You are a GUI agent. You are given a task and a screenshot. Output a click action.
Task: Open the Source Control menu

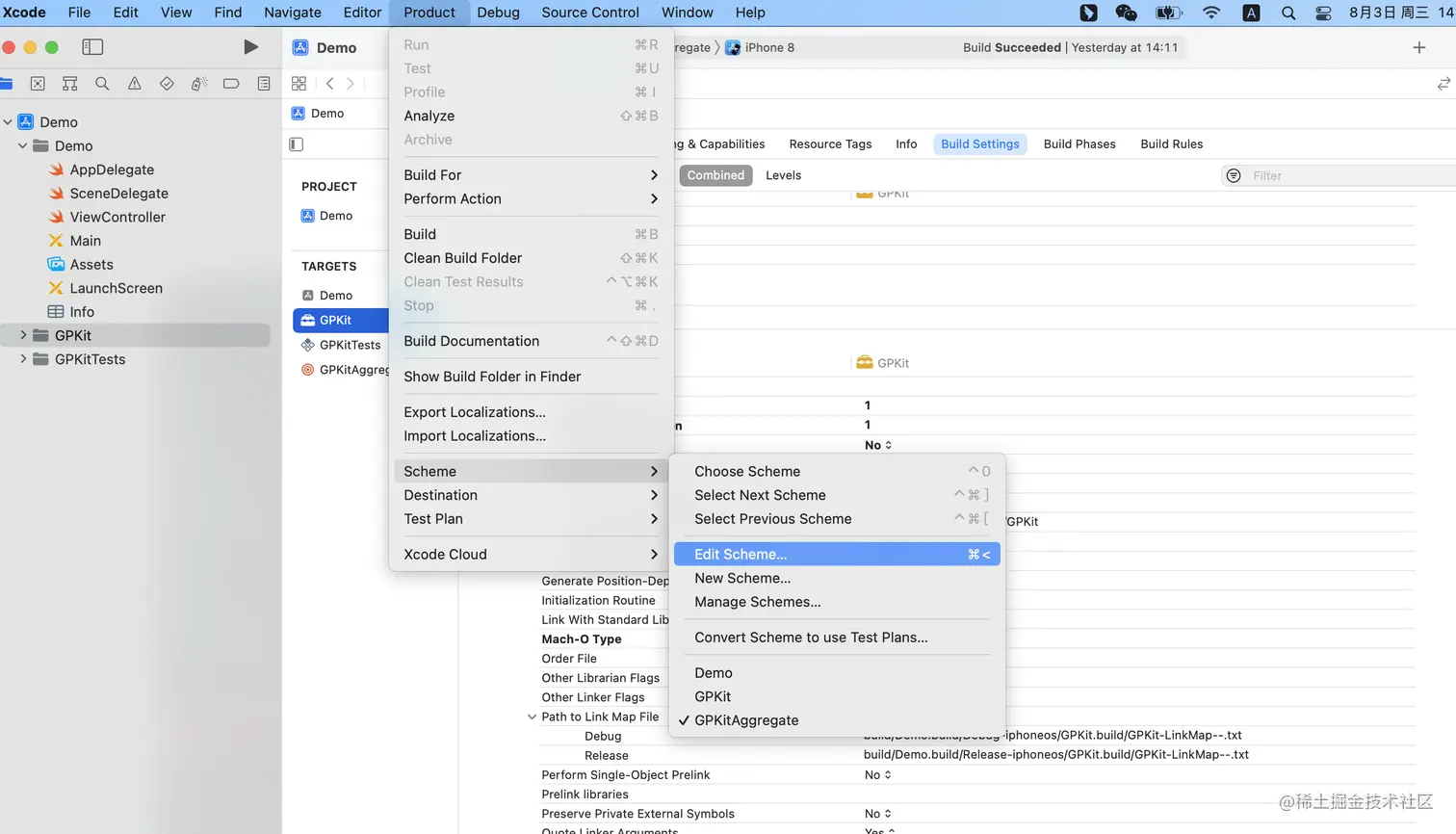point(590,13)
